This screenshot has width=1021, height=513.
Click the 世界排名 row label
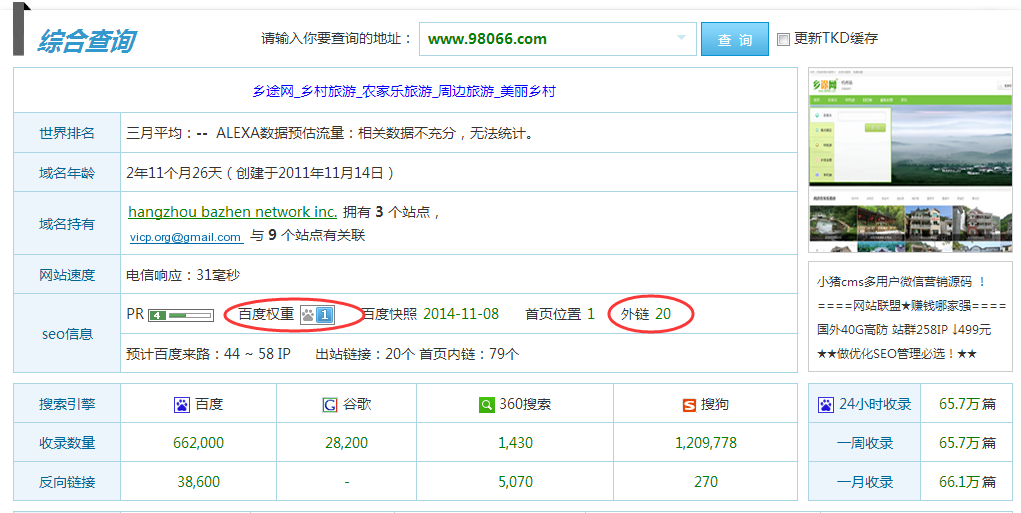point(67,133)
